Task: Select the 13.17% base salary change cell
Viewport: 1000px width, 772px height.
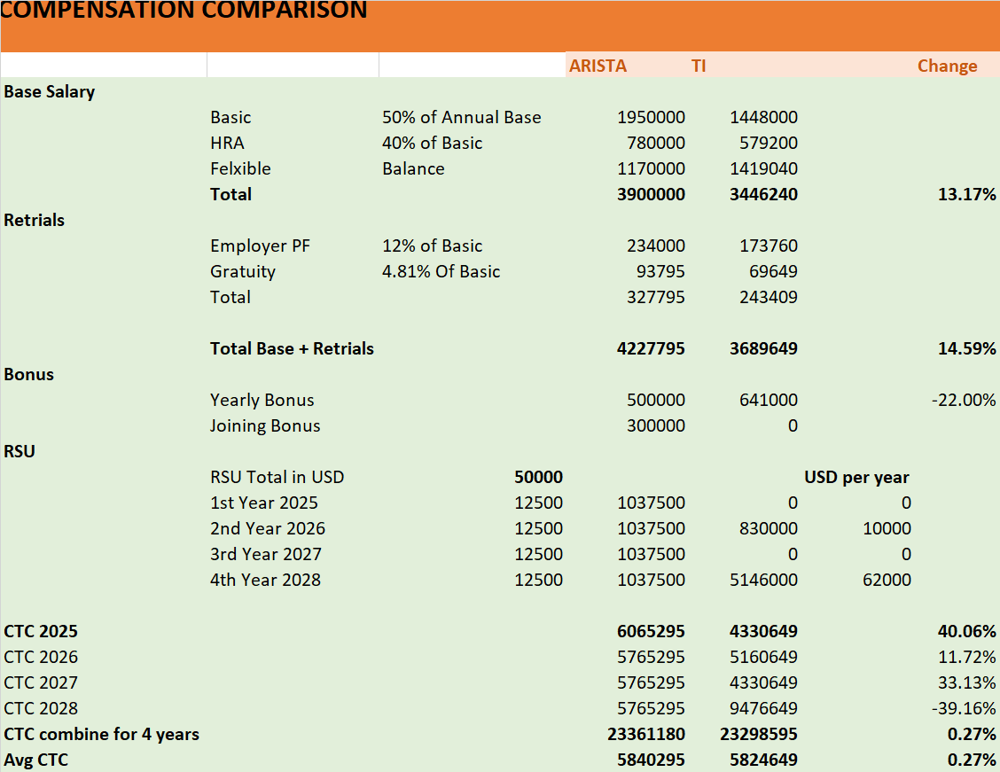Action: tap(966, 194)
